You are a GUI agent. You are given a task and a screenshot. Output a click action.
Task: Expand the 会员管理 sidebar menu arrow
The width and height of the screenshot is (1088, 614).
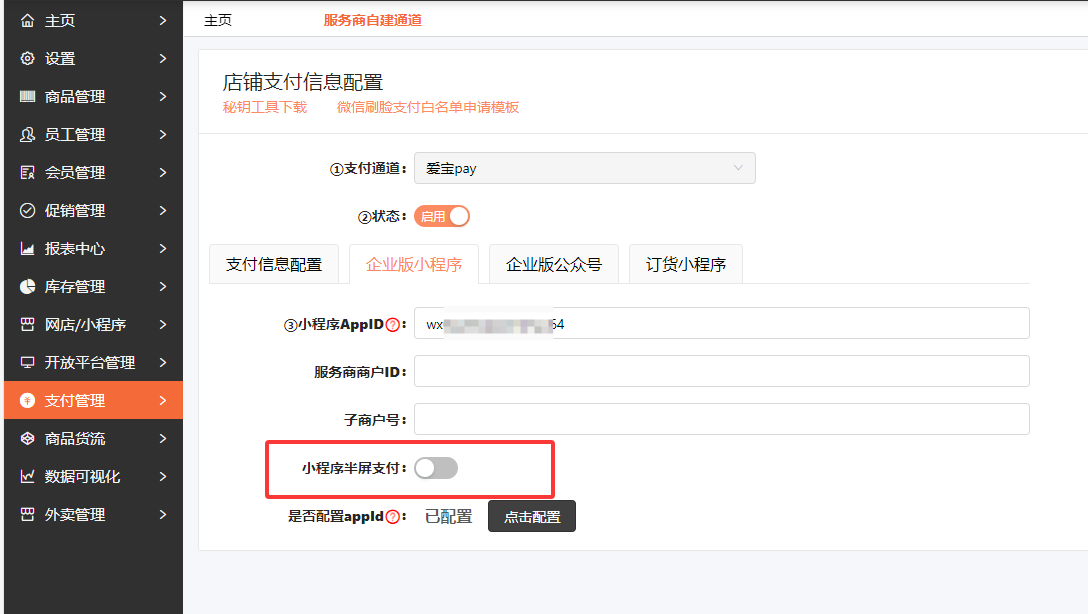pos(162,173)
